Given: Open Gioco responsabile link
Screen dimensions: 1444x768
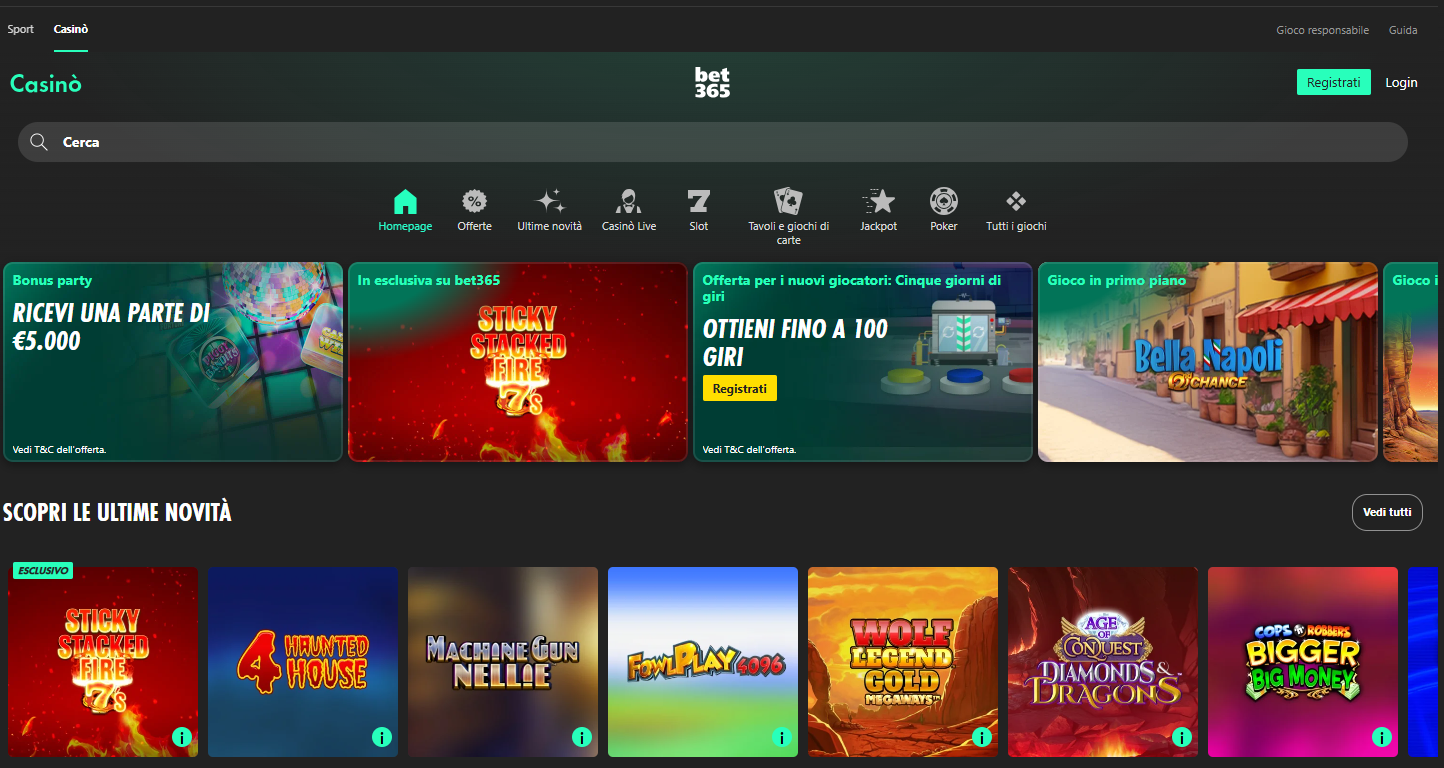Looking at the screenshot, I should coord(1322,29).
